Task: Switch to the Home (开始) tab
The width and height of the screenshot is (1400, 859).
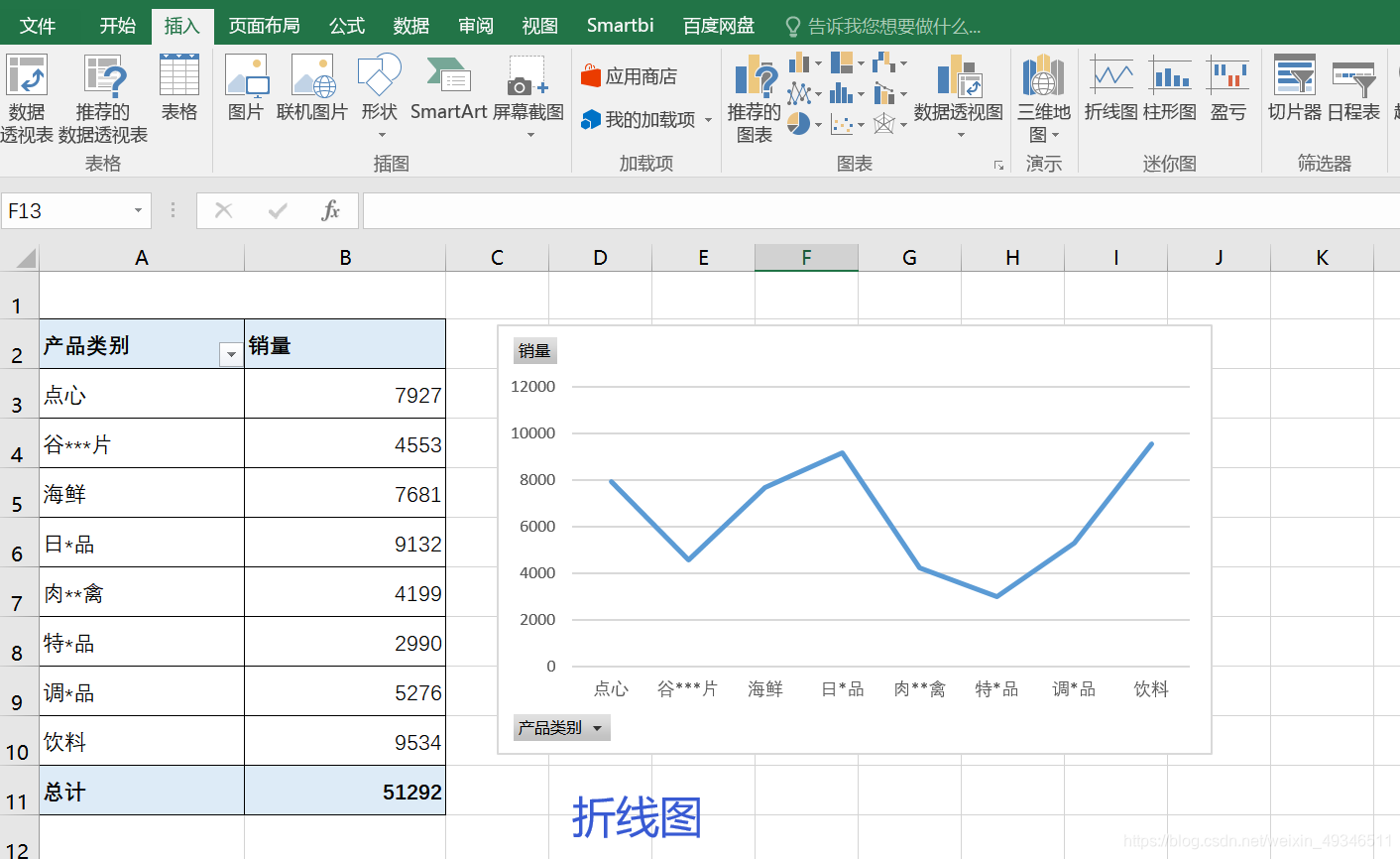Action: tap(117, 26)
